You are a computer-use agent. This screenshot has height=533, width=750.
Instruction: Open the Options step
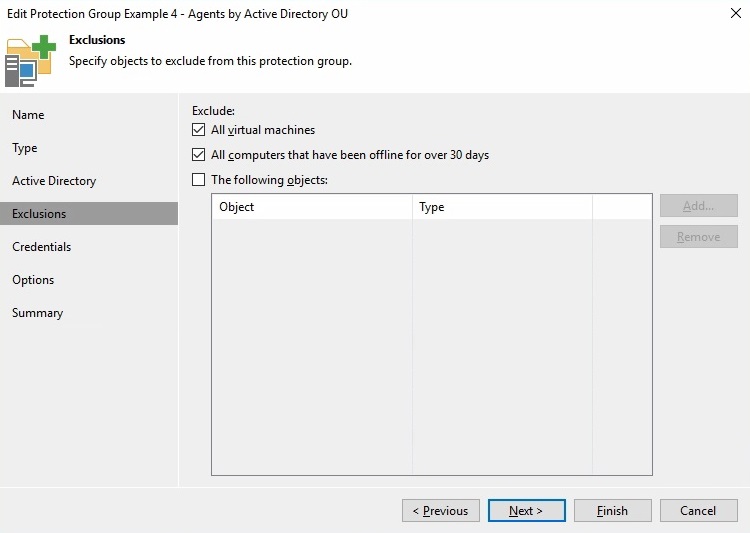[x=33, y=280]
